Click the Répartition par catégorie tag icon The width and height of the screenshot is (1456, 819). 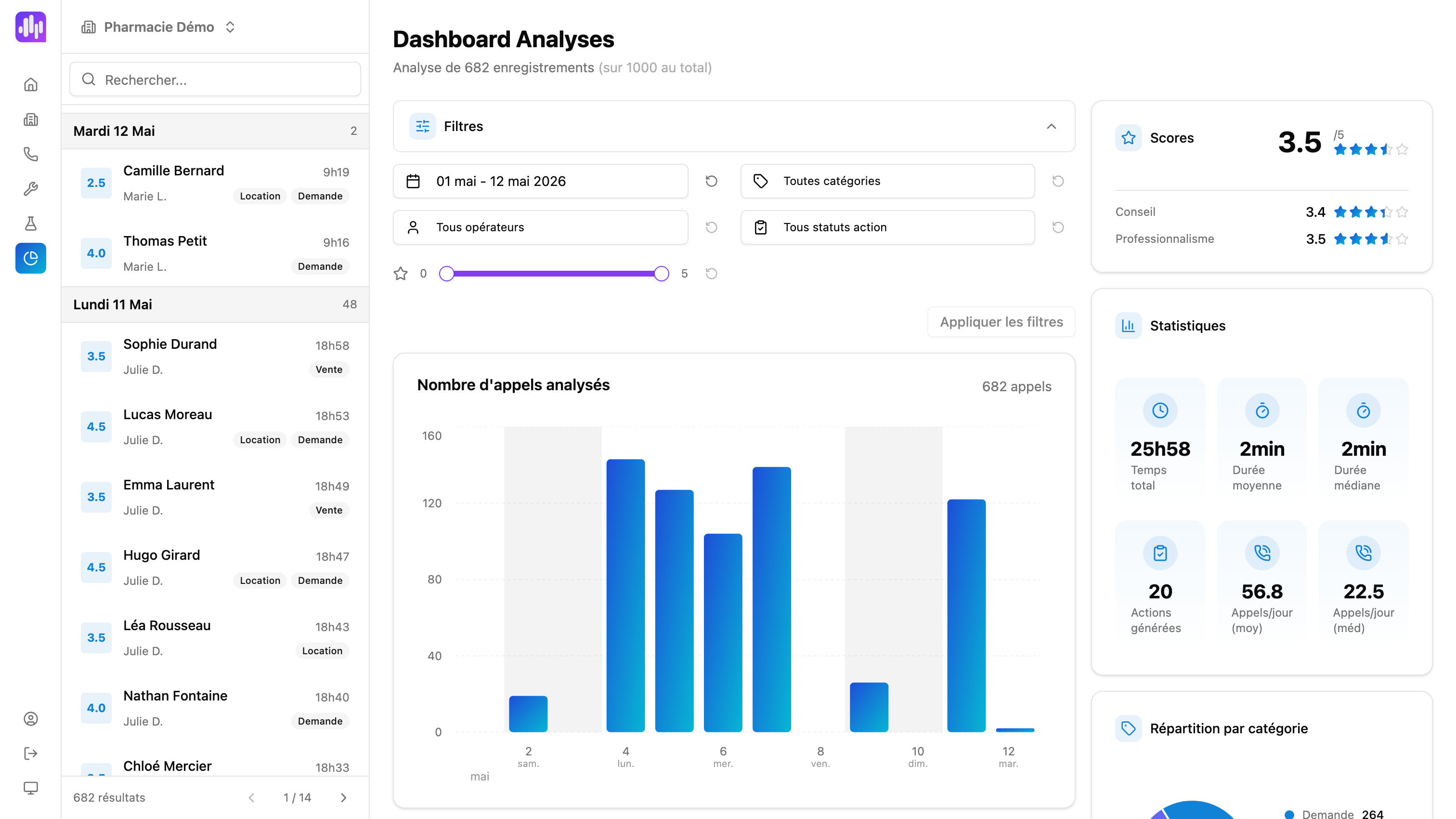coord(1128,728)
